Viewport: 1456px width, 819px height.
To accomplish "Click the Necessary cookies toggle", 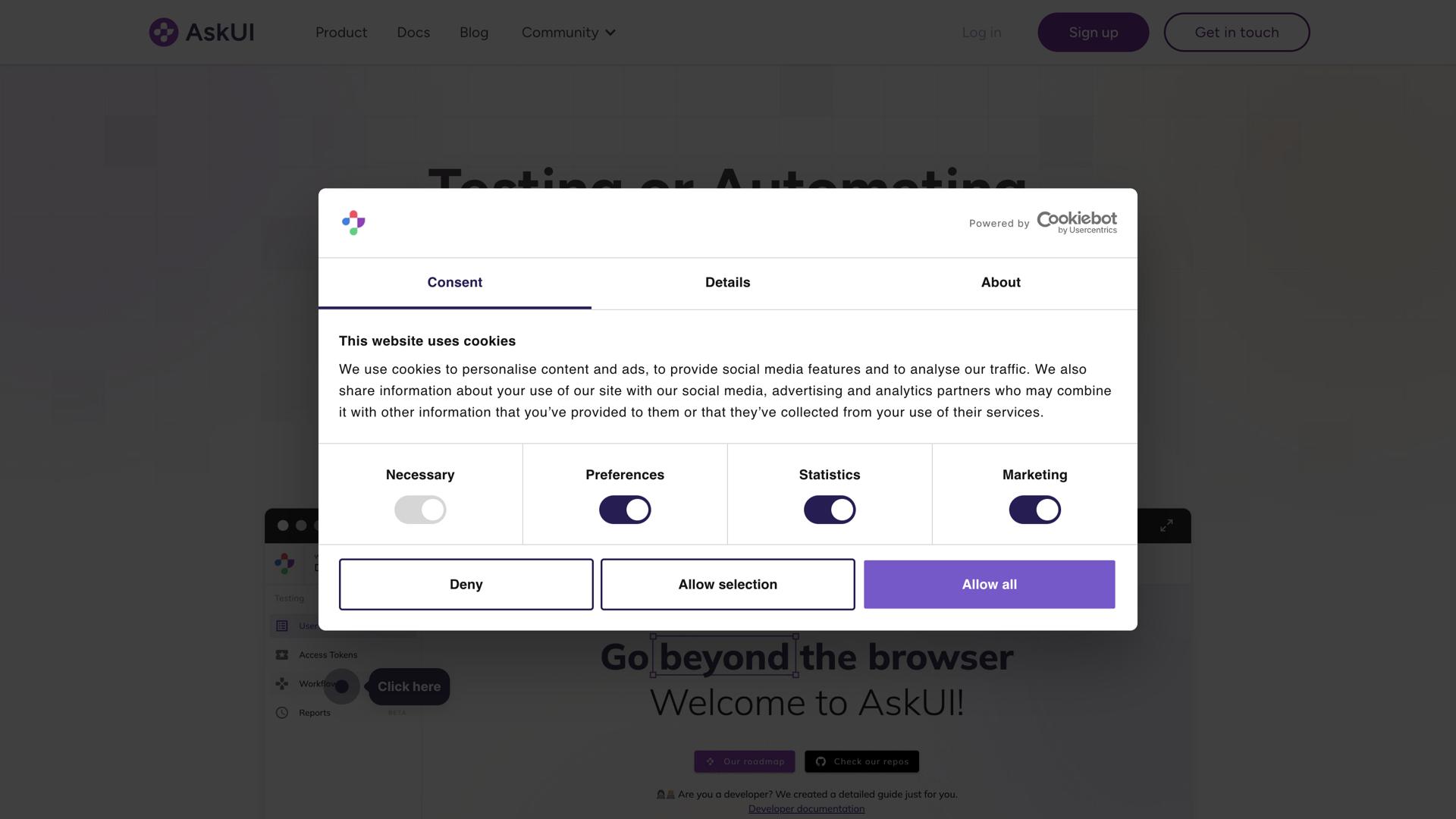I will (420, 510).
